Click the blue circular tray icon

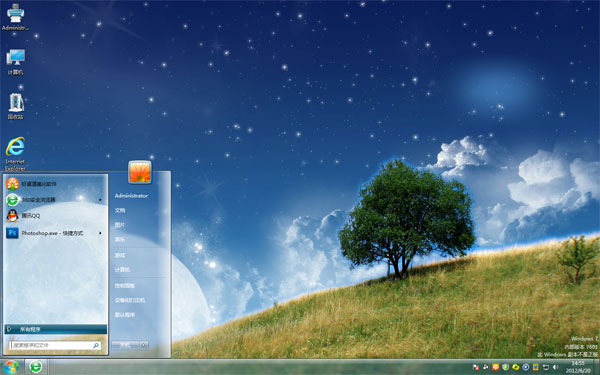(x=526, y=367)
